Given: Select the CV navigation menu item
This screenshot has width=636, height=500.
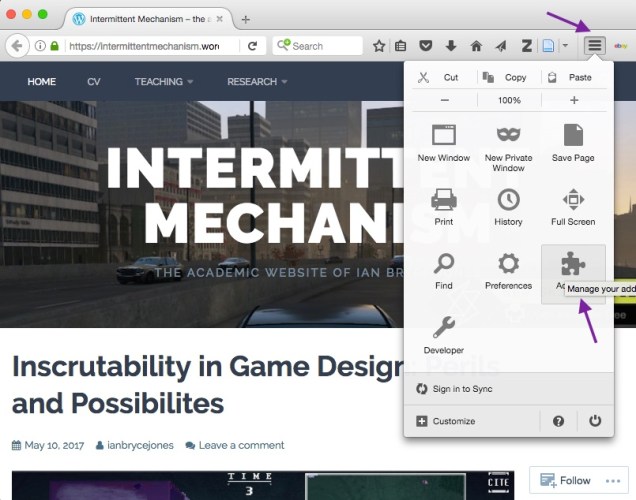Looking at the screenshot, I should [94, 81].
